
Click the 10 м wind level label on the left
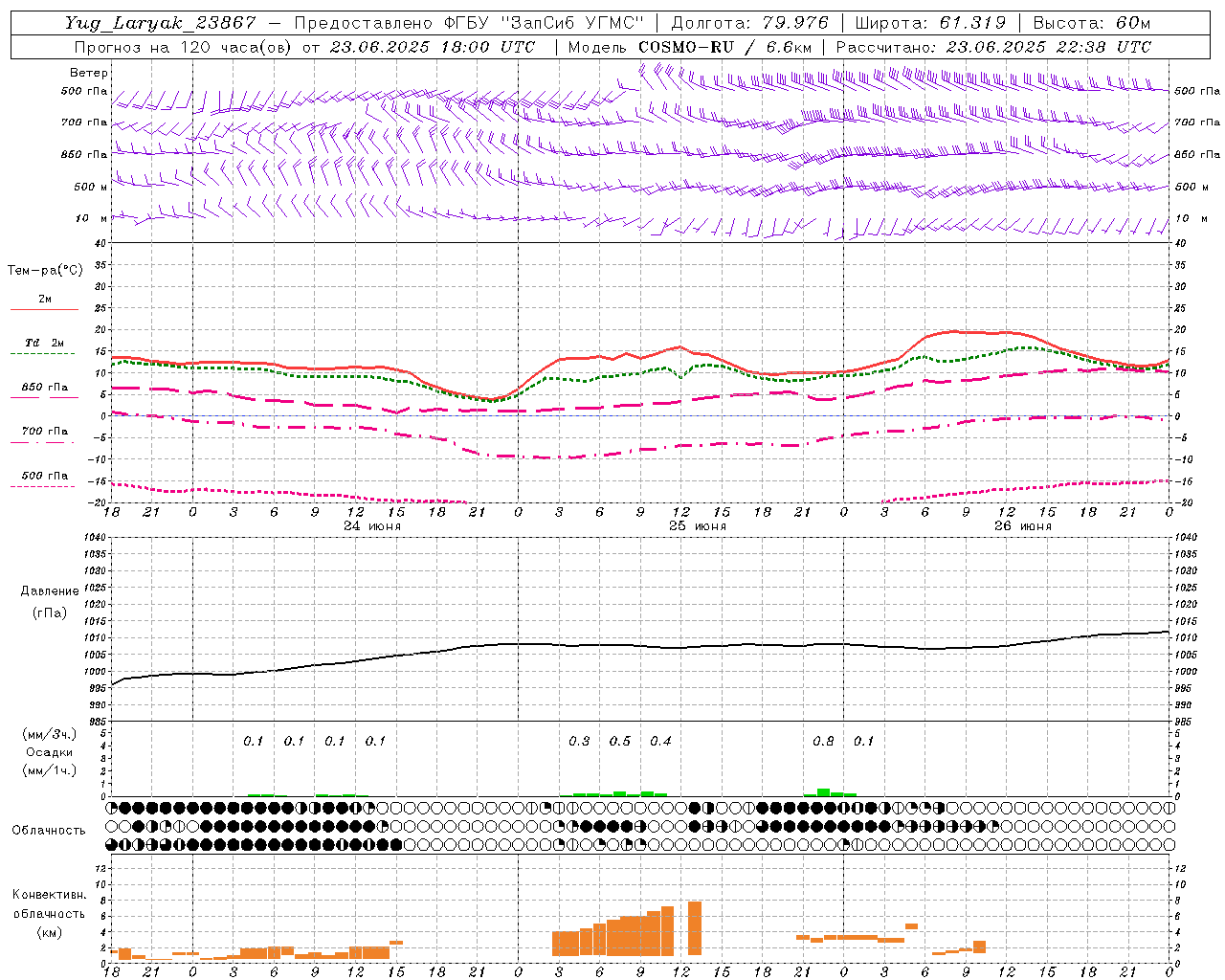[92, 218]
